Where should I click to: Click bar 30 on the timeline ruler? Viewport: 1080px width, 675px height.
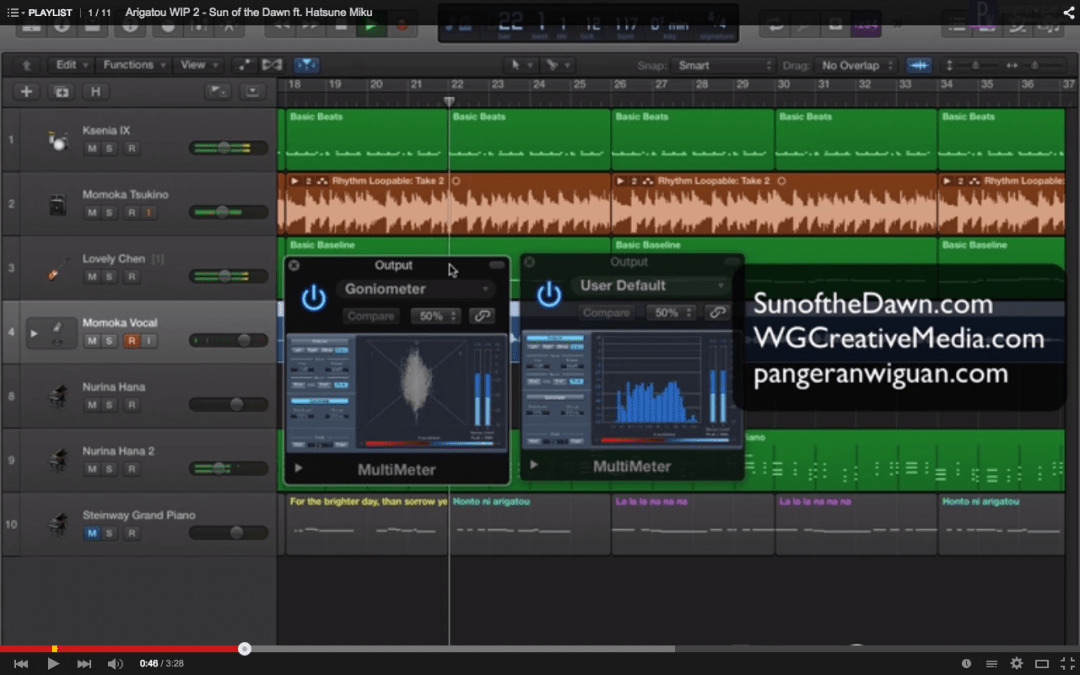point(784,85)
